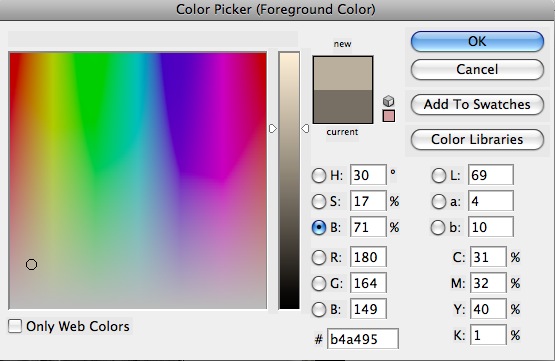The width and height of the screenshot is (555, 361).
Task: Open Color Libraries
Action: tap(477, 139)
